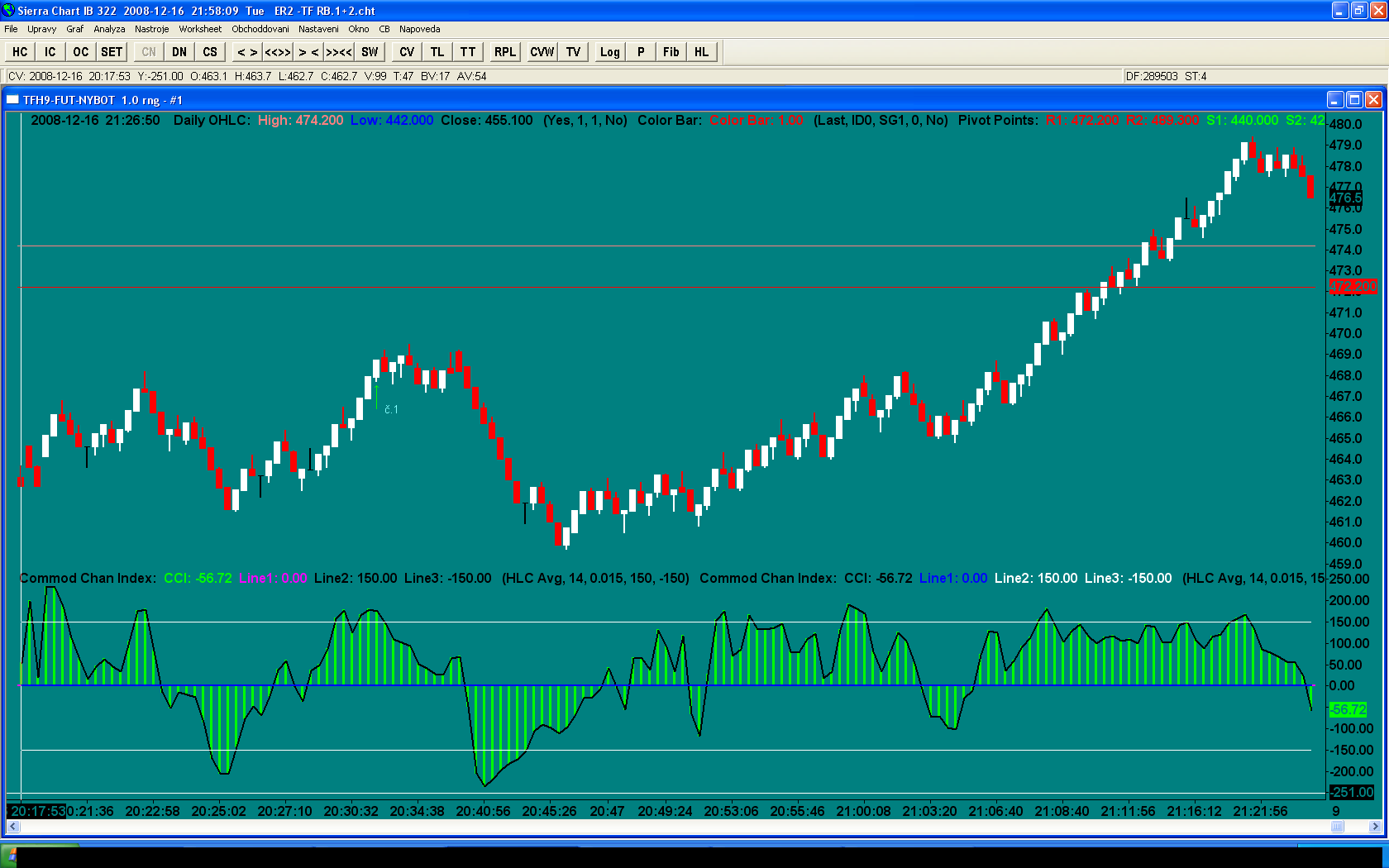Click the RPL replay toolbar button
Image resolution: width=1389 pixels, height=868 pixels.
(x=504, y=52)
